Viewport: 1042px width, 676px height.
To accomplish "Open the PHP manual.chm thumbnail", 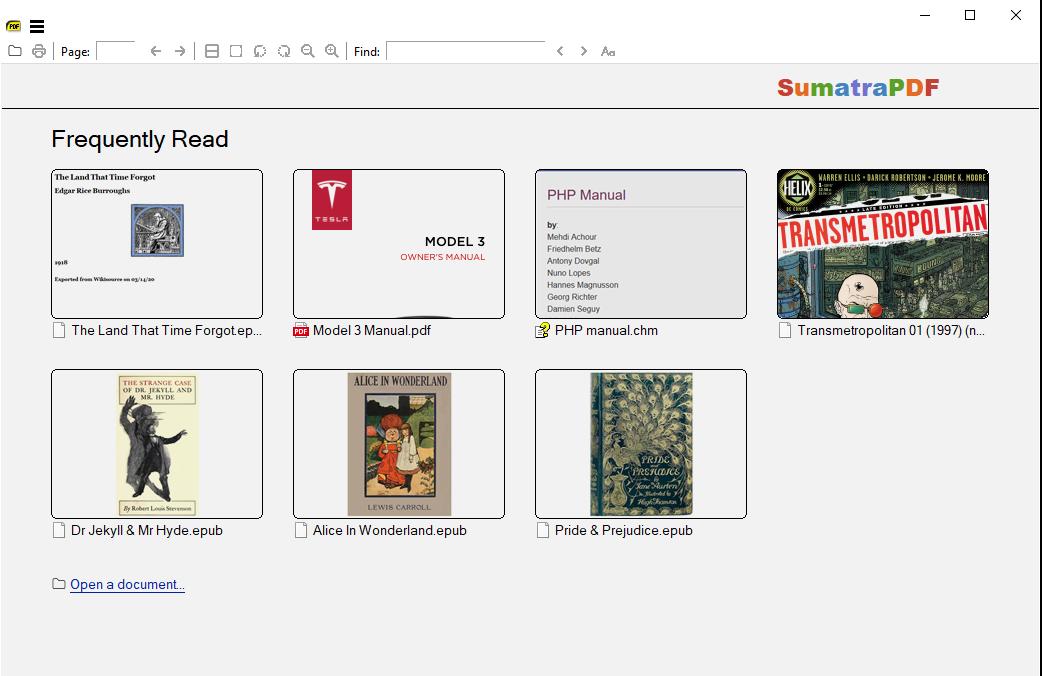I will [x=640, y=243].
